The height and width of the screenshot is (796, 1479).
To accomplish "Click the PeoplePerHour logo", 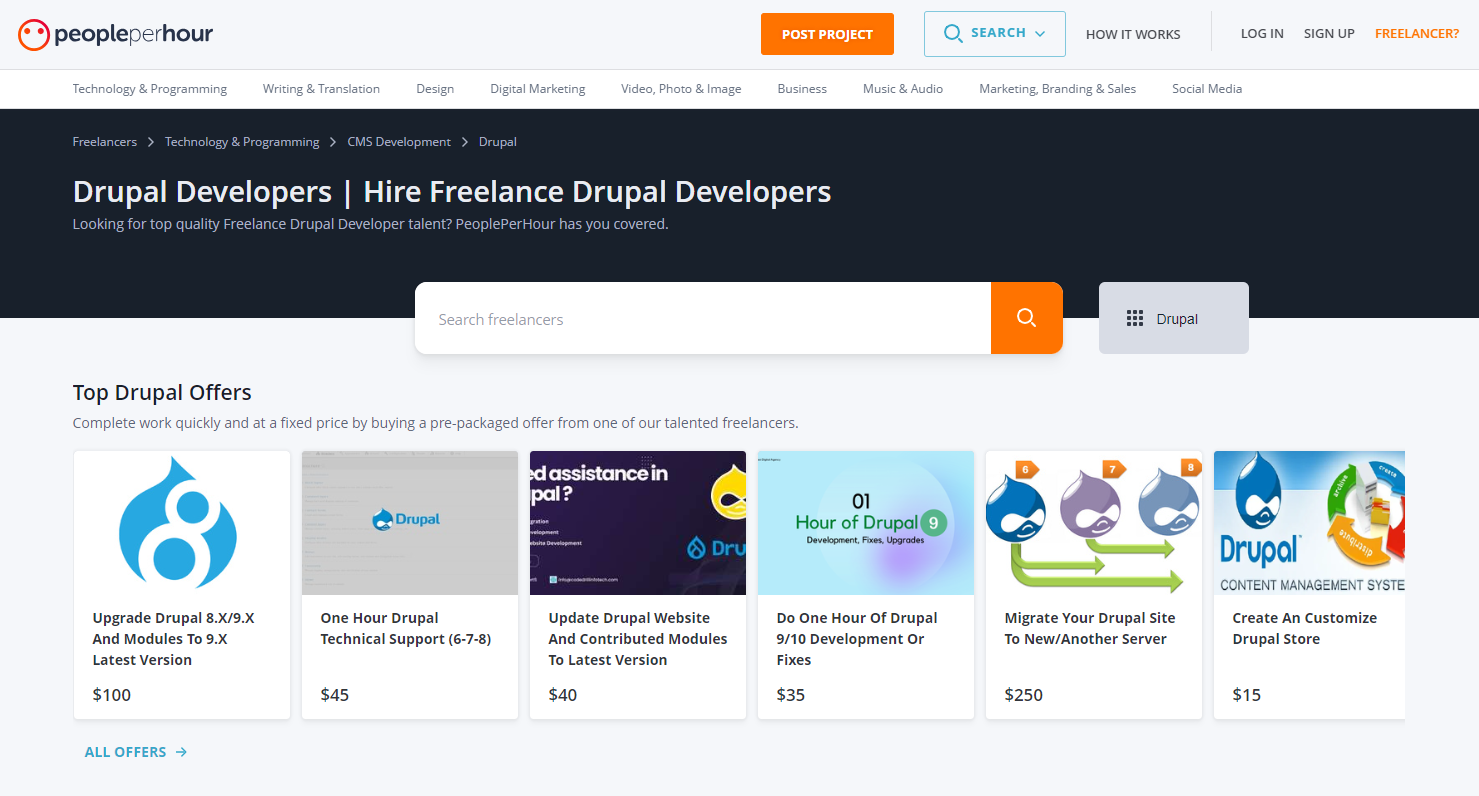I will (x=115, y=35).
